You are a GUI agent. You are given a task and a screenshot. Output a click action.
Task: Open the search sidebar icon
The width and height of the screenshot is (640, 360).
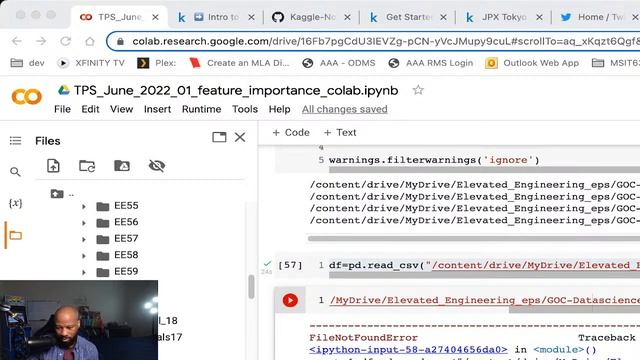[15, 172]
